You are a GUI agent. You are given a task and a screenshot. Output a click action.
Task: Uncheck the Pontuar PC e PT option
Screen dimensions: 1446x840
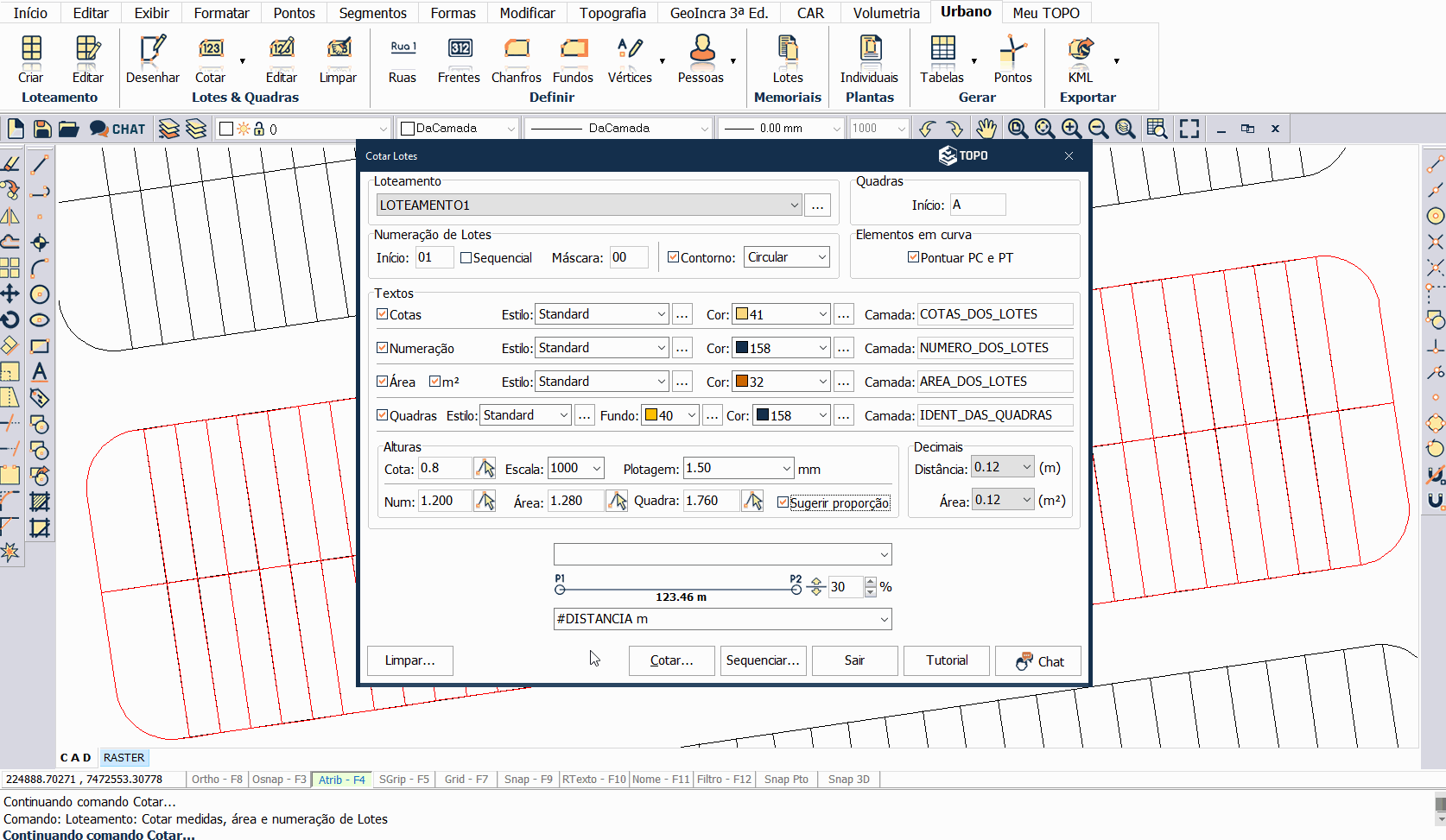coord(913,257)
